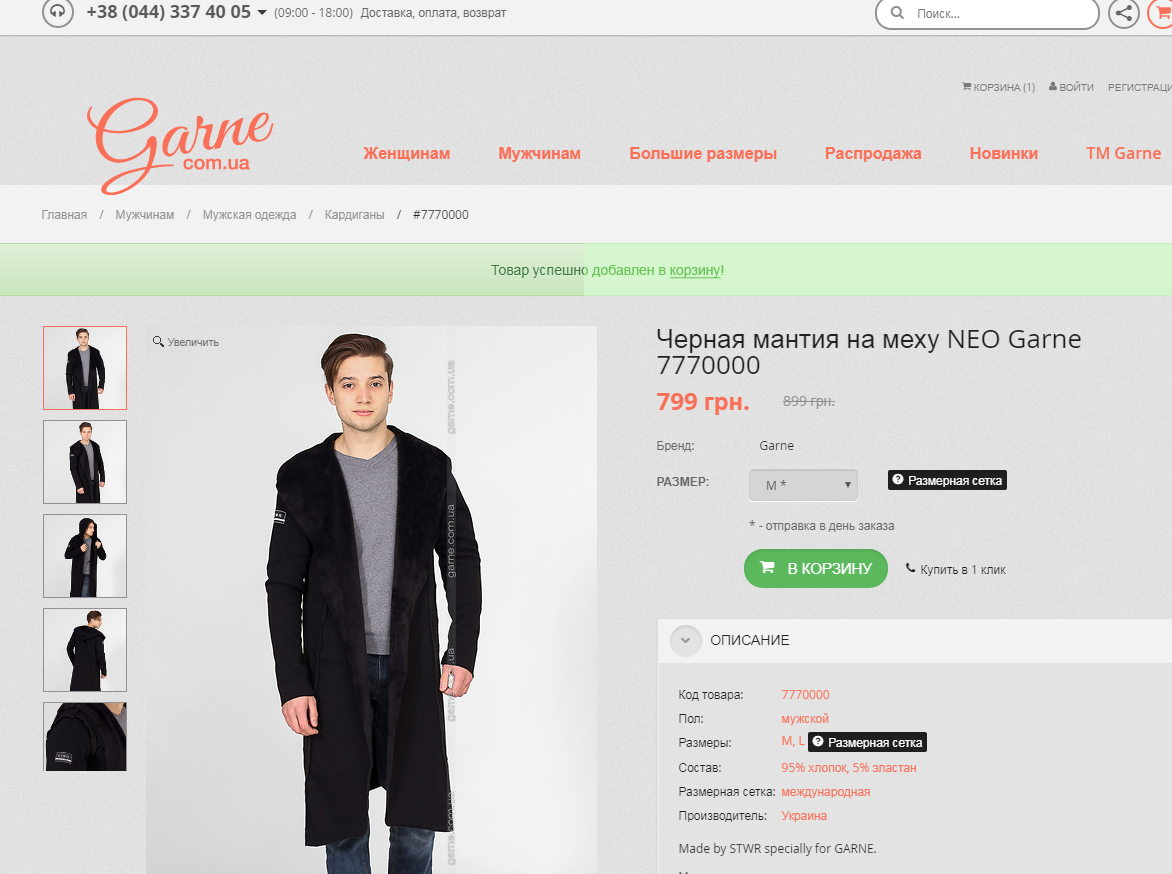Click into the Поиск search field
Screen dimensions: 1172x874
[1000, 14]
